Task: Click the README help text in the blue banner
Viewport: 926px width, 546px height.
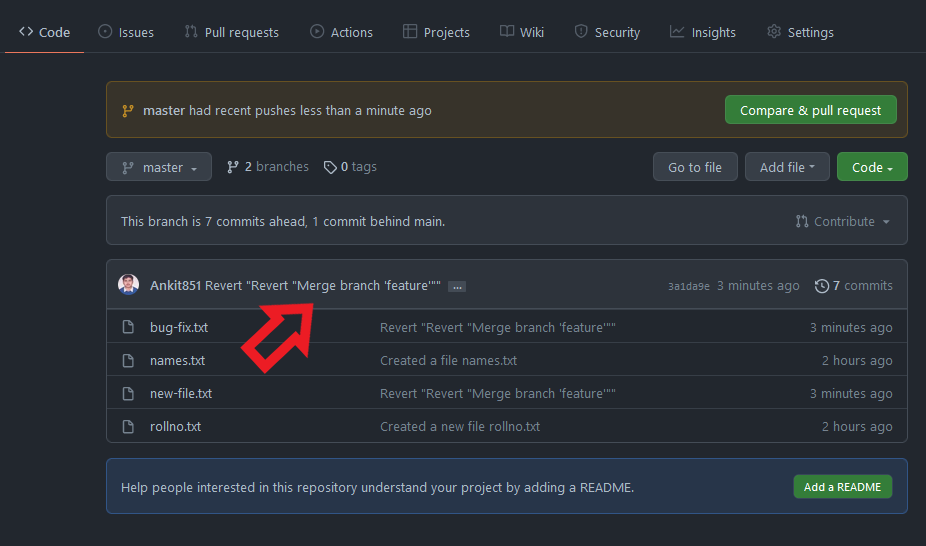Action: pos(377,488)
